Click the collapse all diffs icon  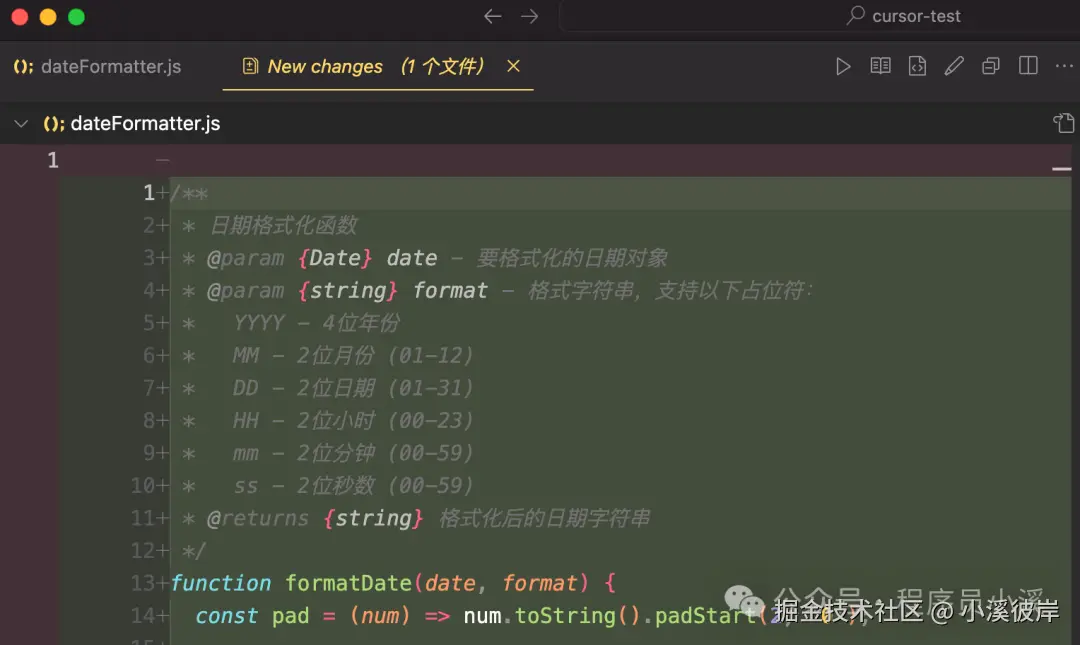point(991,66)
